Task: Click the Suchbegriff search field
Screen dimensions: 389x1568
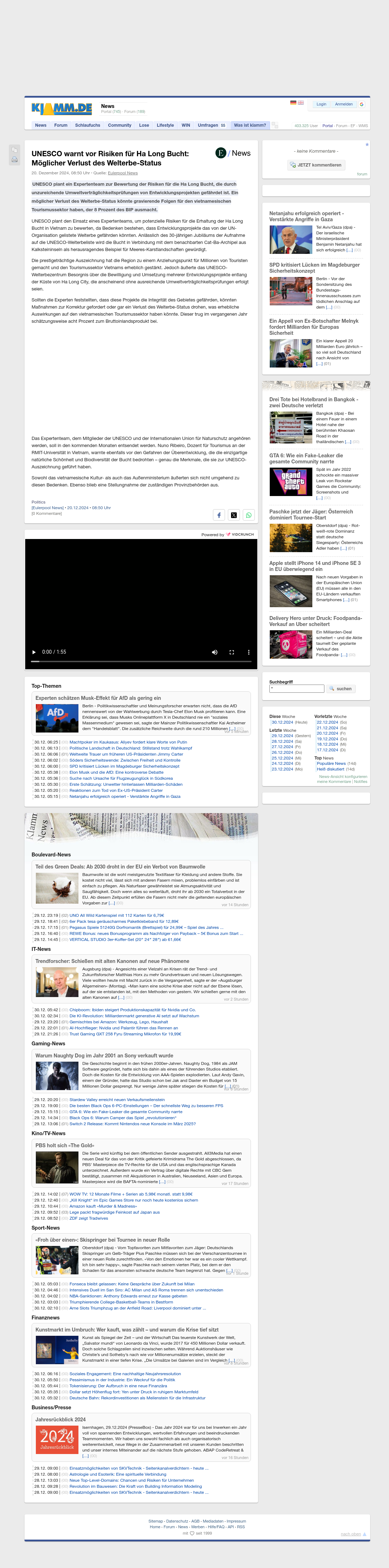Action: pos(296,688)
